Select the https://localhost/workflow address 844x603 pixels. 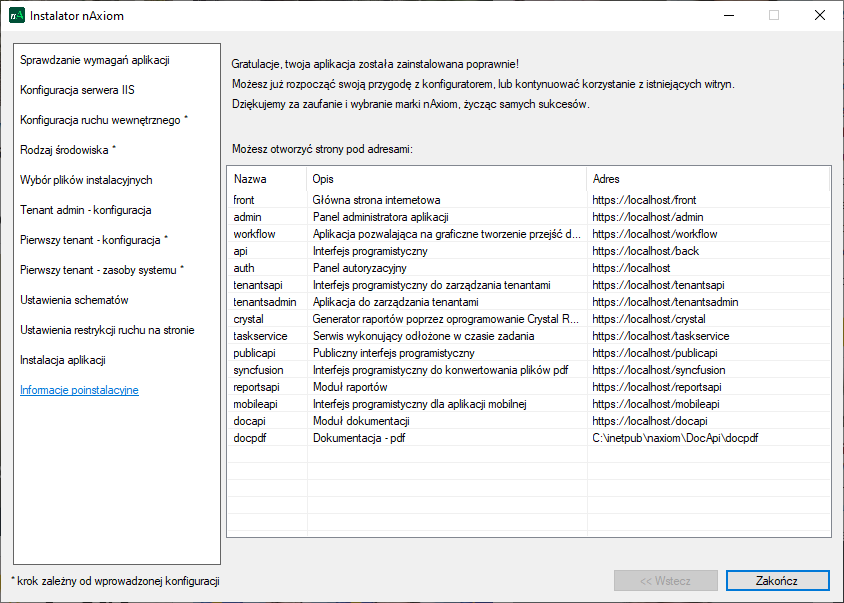655,234
